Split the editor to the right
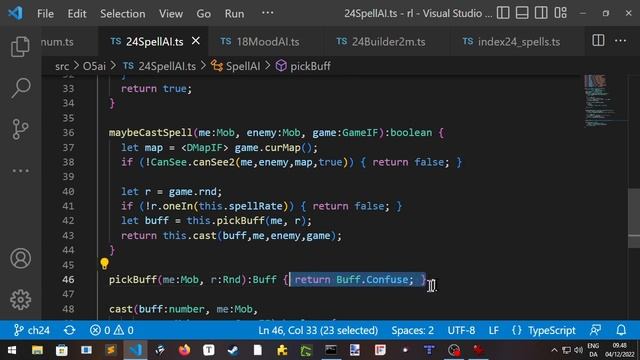Viewport: 640px width, 360px height. point(598,40)
